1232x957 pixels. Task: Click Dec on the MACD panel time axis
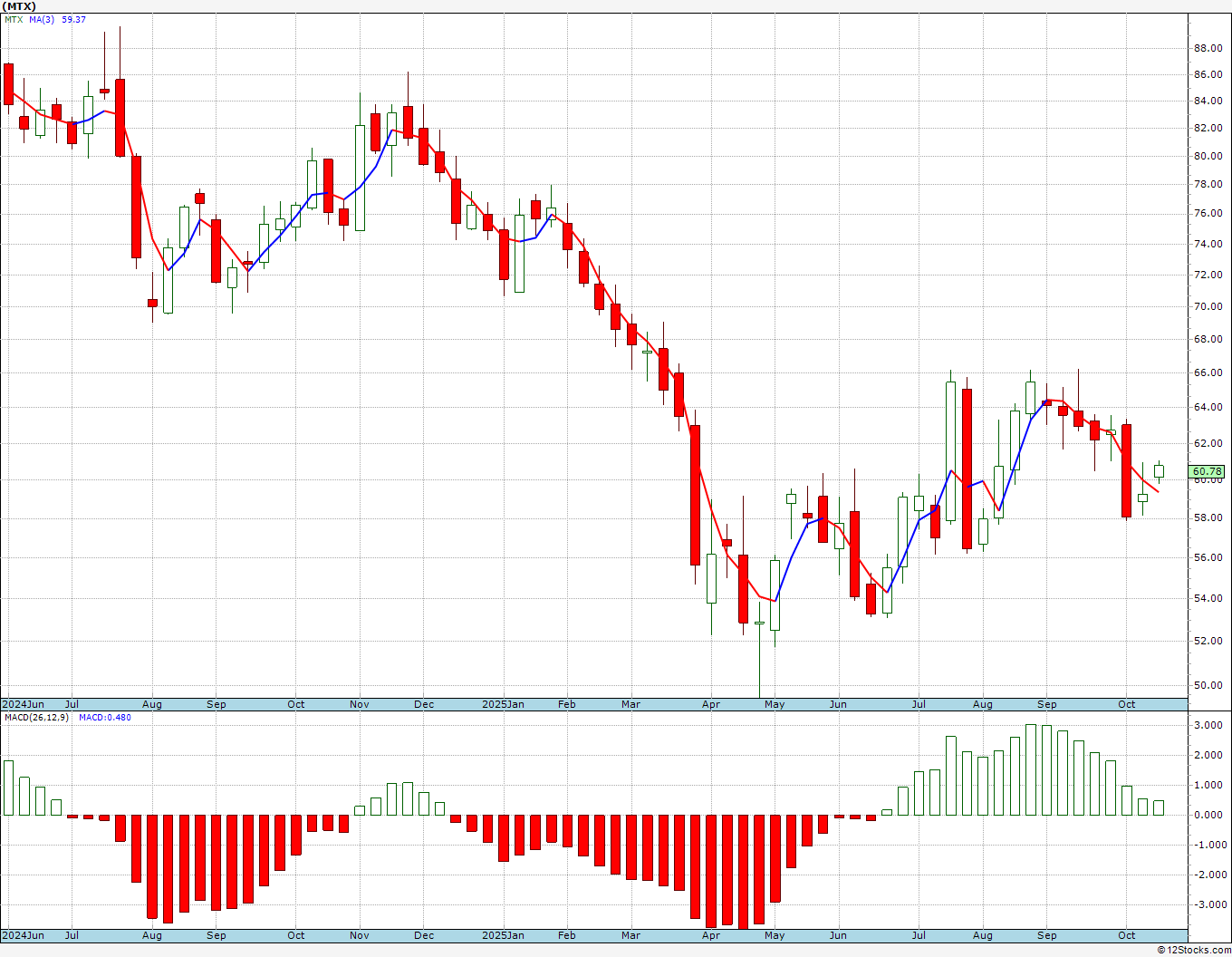424,935
